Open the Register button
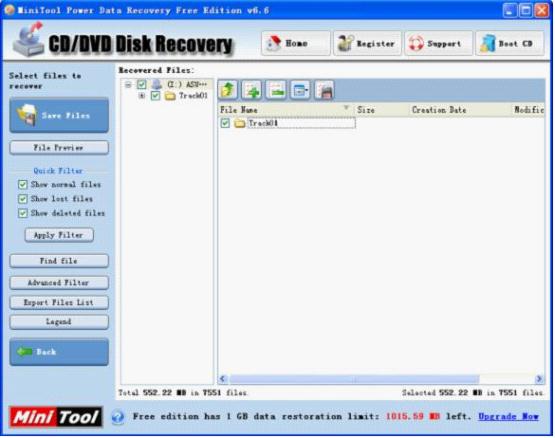The width and height of the screenshot is (555, 438). tap(367, 43)
